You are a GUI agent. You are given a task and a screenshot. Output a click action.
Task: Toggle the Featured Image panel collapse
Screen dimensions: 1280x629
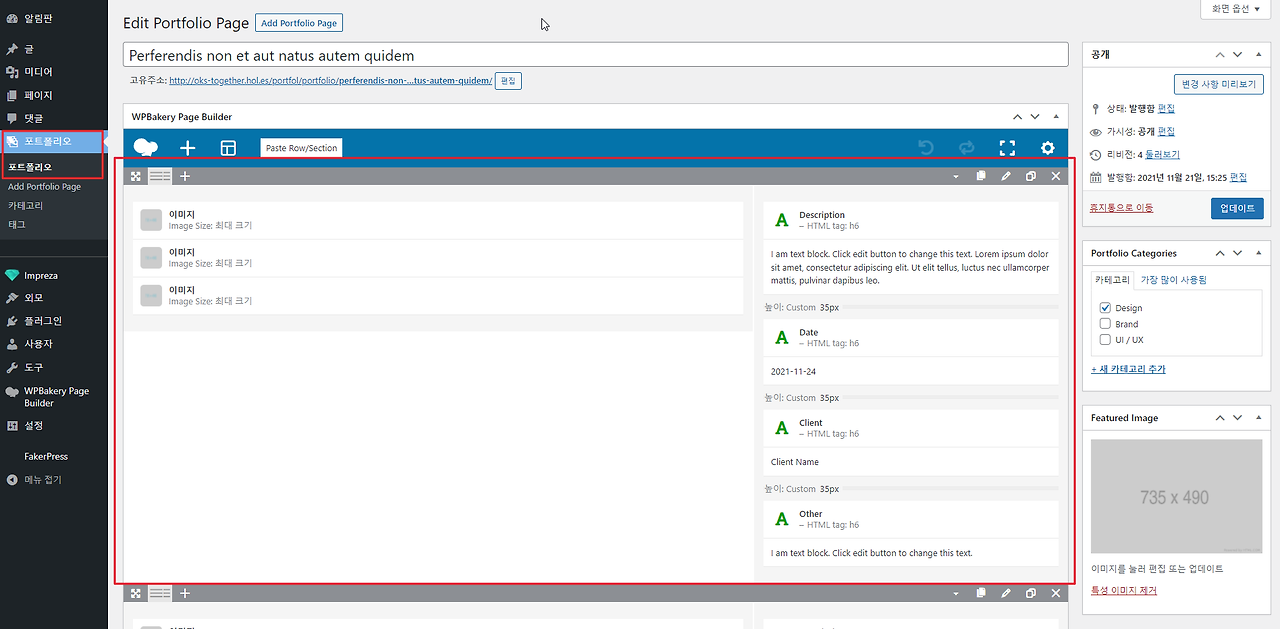pos(1259,418)
